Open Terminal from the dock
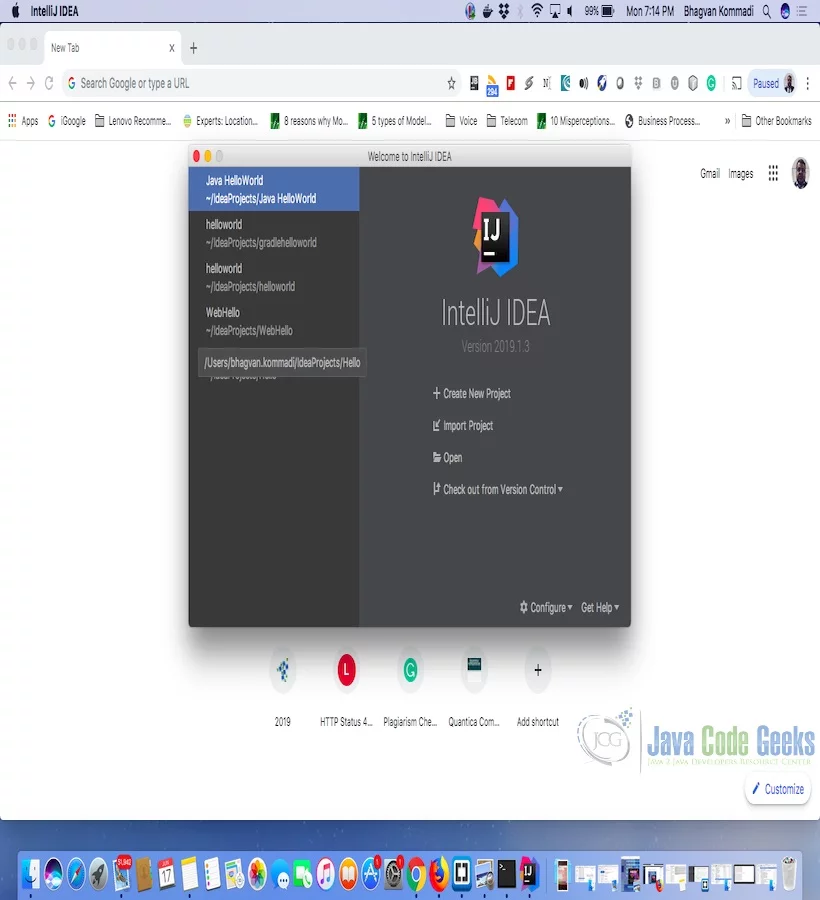 coord(506,874)
